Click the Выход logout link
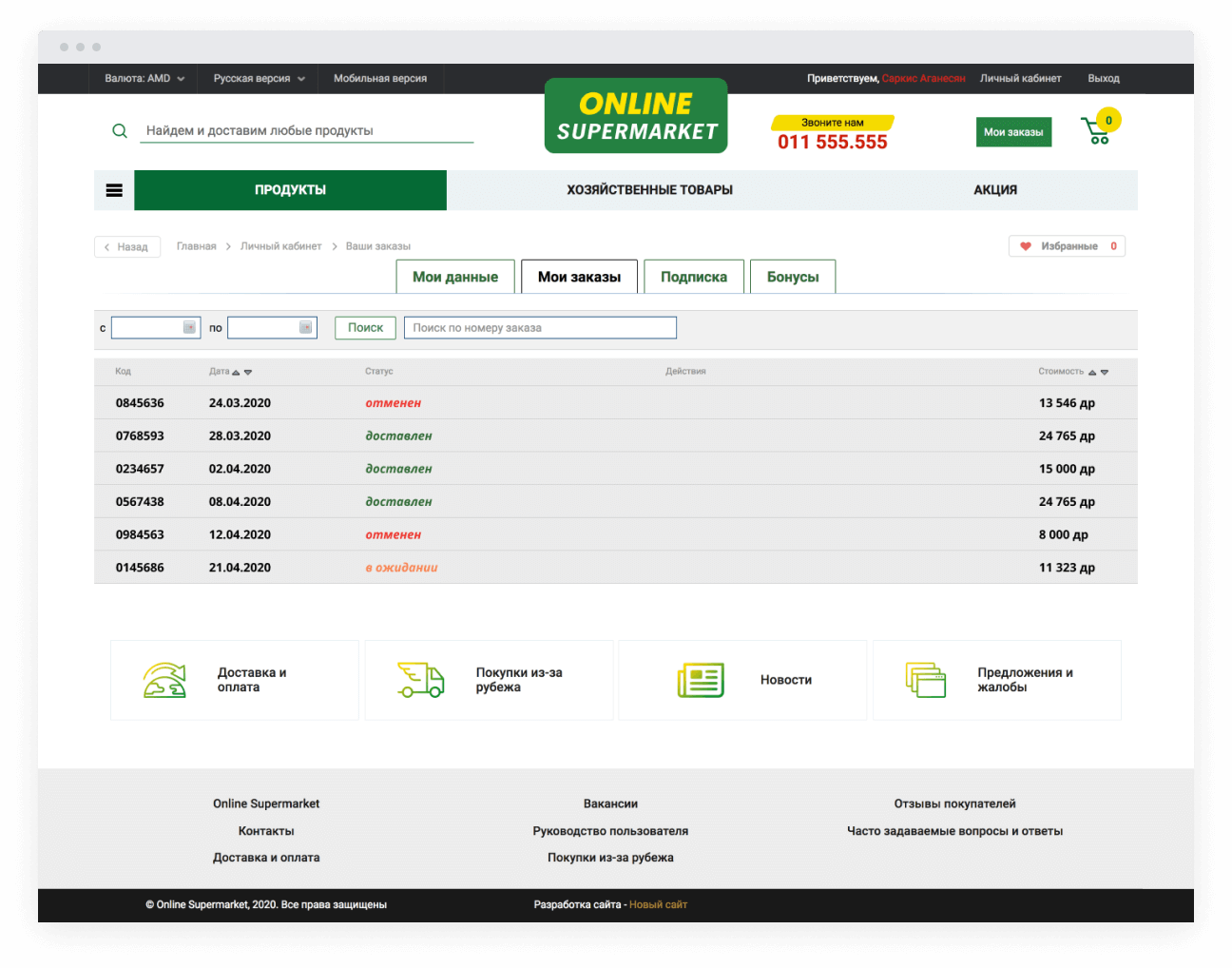This screenshot has height=968, width=1232. 1104,79
